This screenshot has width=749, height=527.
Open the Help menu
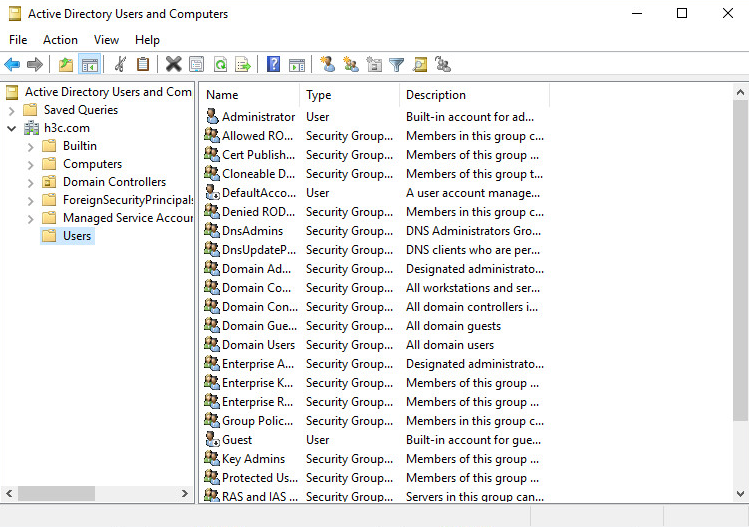click(147, 40)
